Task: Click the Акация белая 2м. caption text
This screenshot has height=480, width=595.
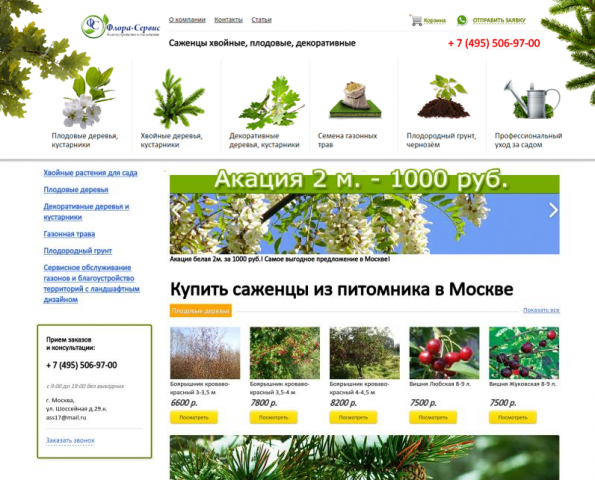Action: (x=280, y=259)
